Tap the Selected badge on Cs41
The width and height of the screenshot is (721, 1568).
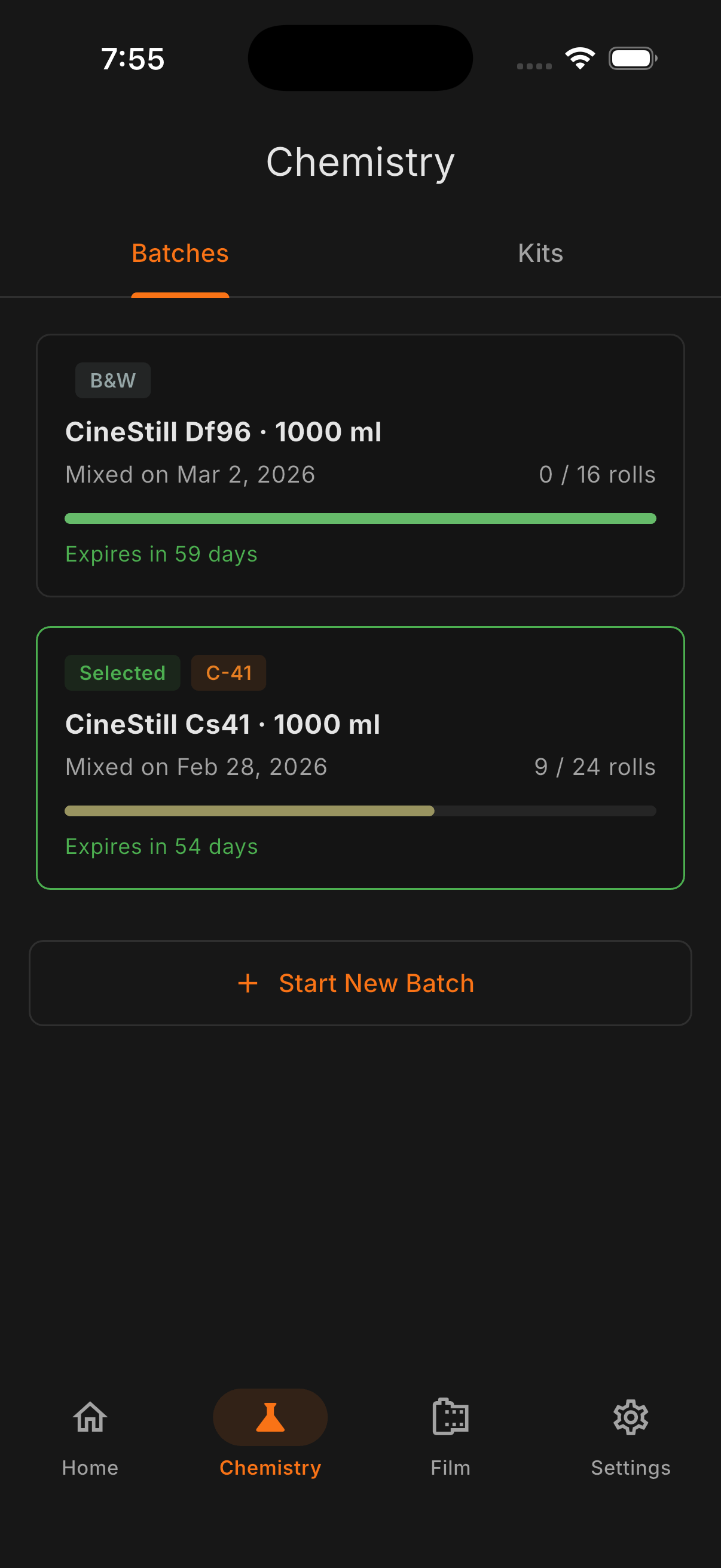coord(123,673)
